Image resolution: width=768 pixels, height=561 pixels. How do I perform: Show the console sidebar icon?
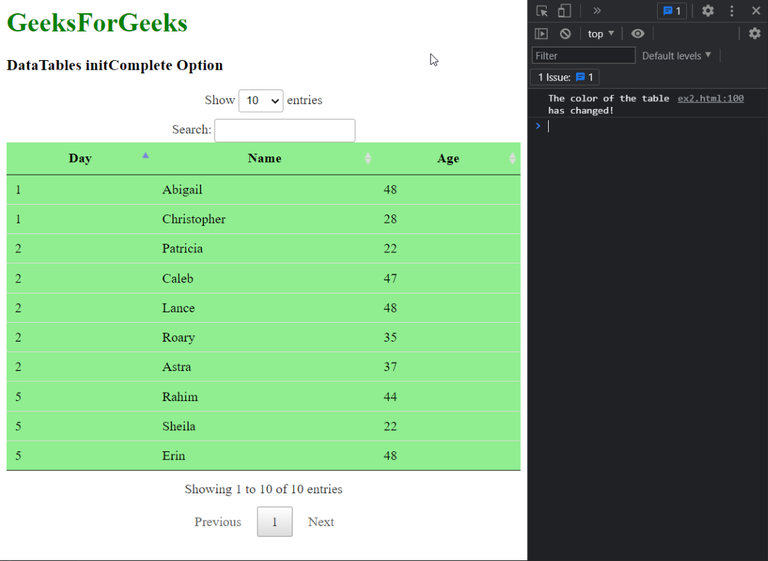coord(541,34)
